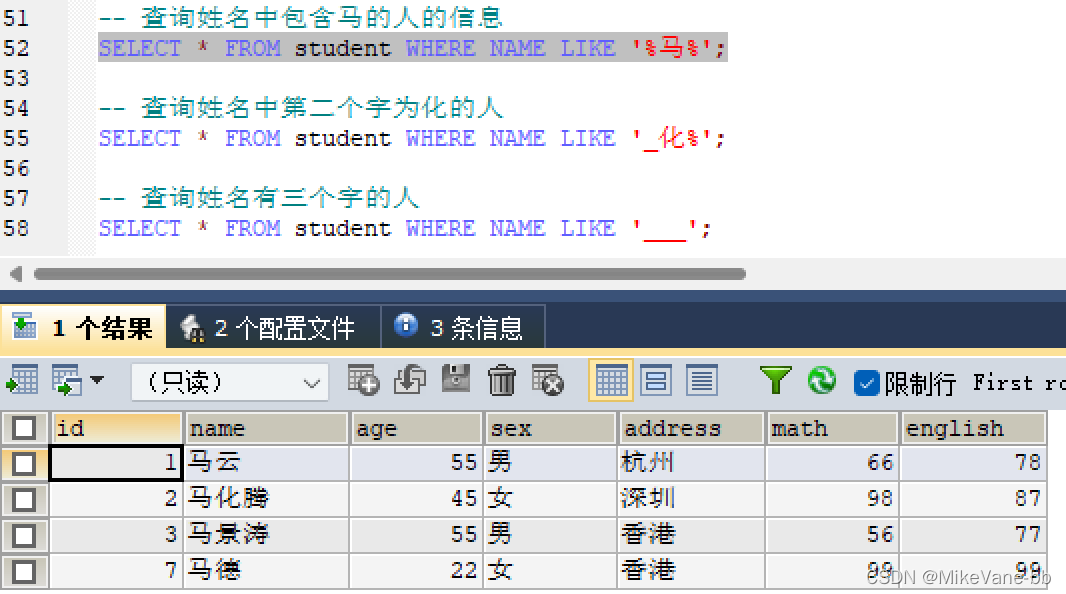This screenshot has height=594, width=1066.
Task: Select the math cell 56
Action: 832,534
